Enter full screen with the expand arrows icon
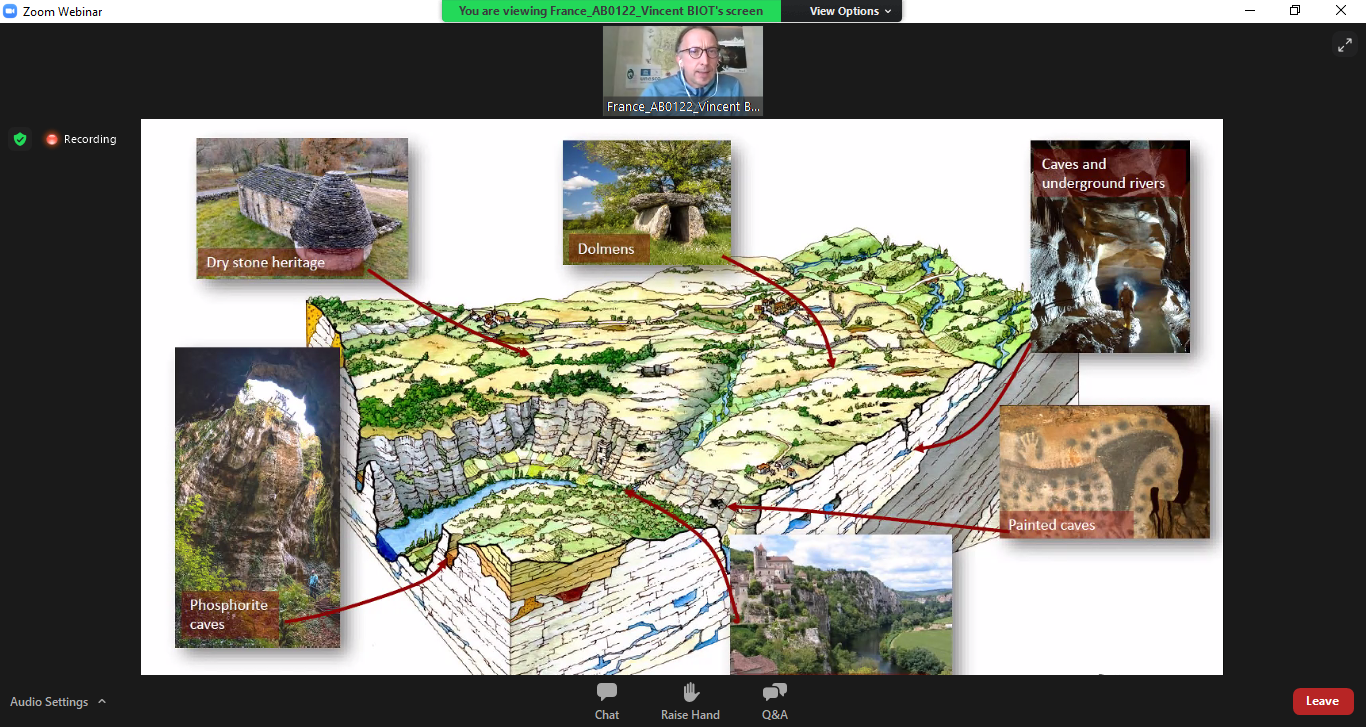 click(x=1344, y=45)
